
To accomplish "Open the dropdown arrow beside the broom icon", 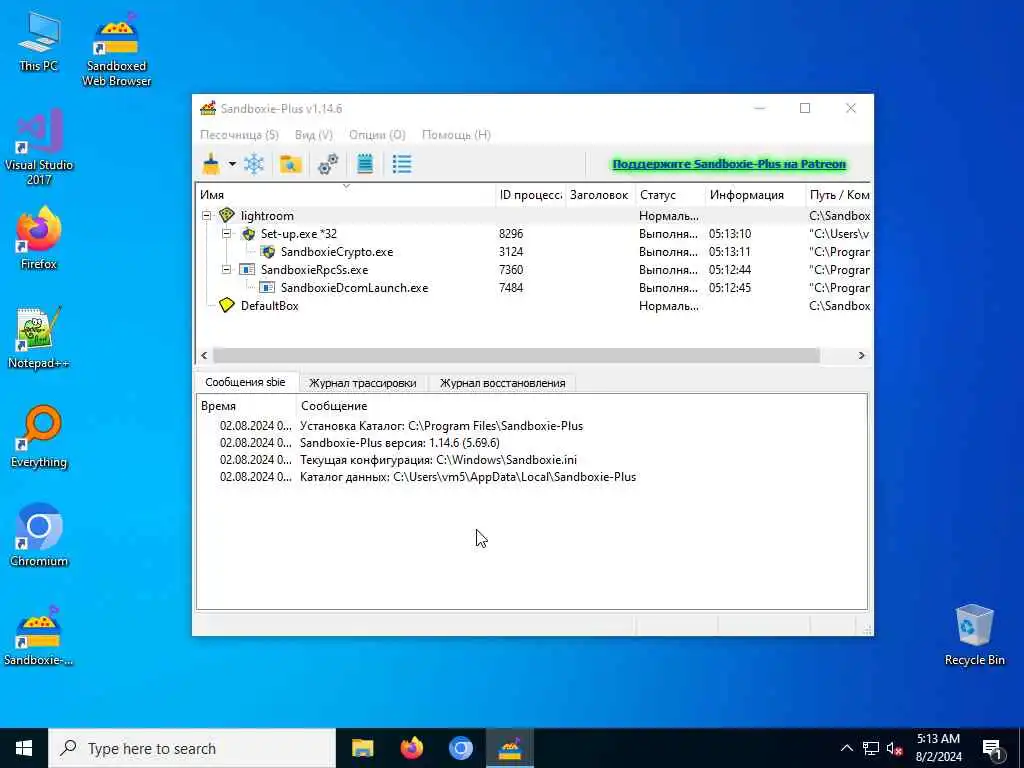I will pos(232,164).
